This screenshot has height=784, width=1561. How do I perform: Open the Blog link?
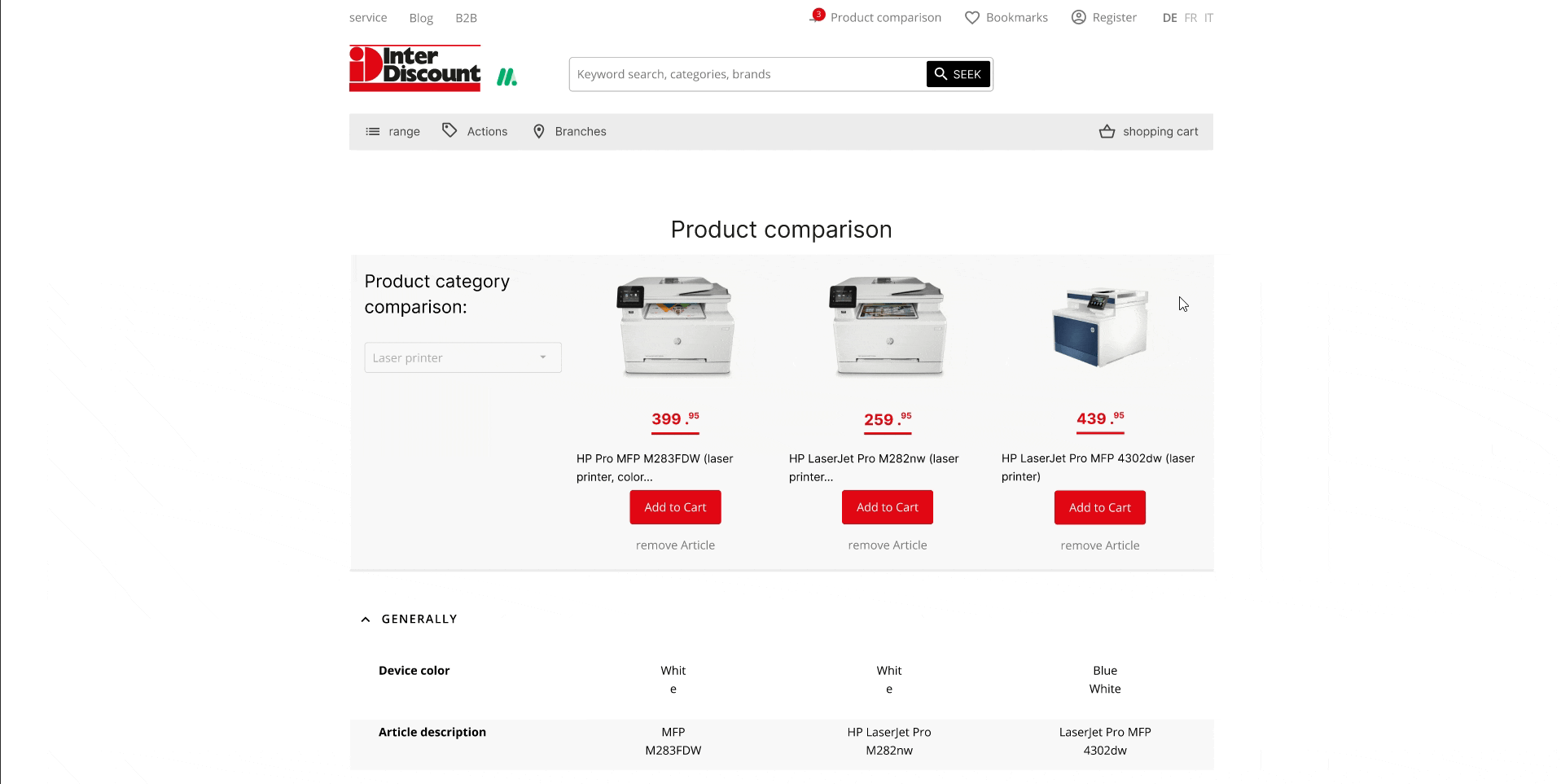(421, 18)
